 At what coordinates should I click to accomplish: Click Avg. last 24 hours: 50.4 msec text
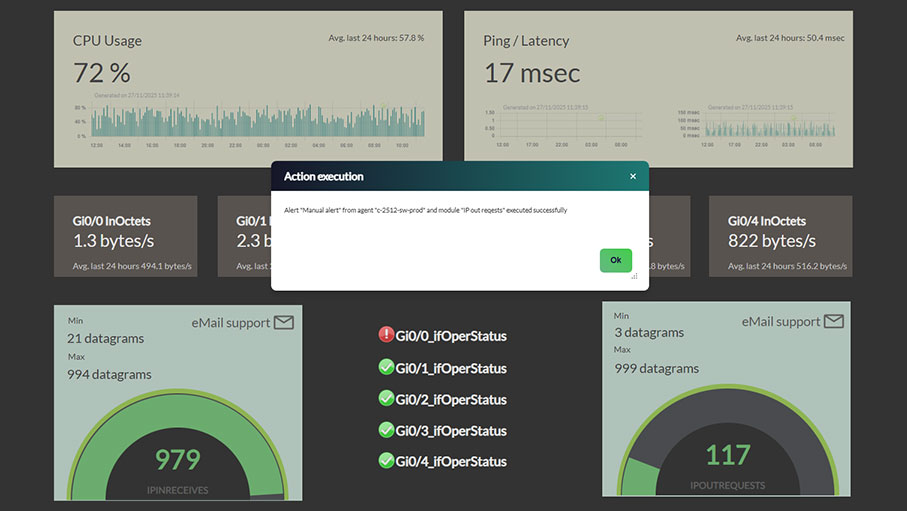[x=790, y=38]
